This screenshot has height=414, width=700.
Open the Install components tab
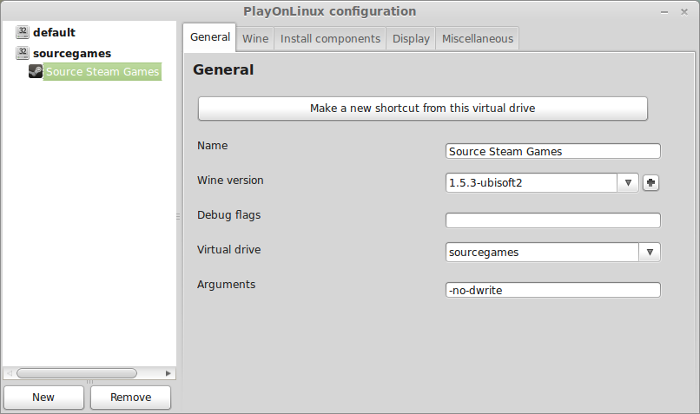(330, 39)
